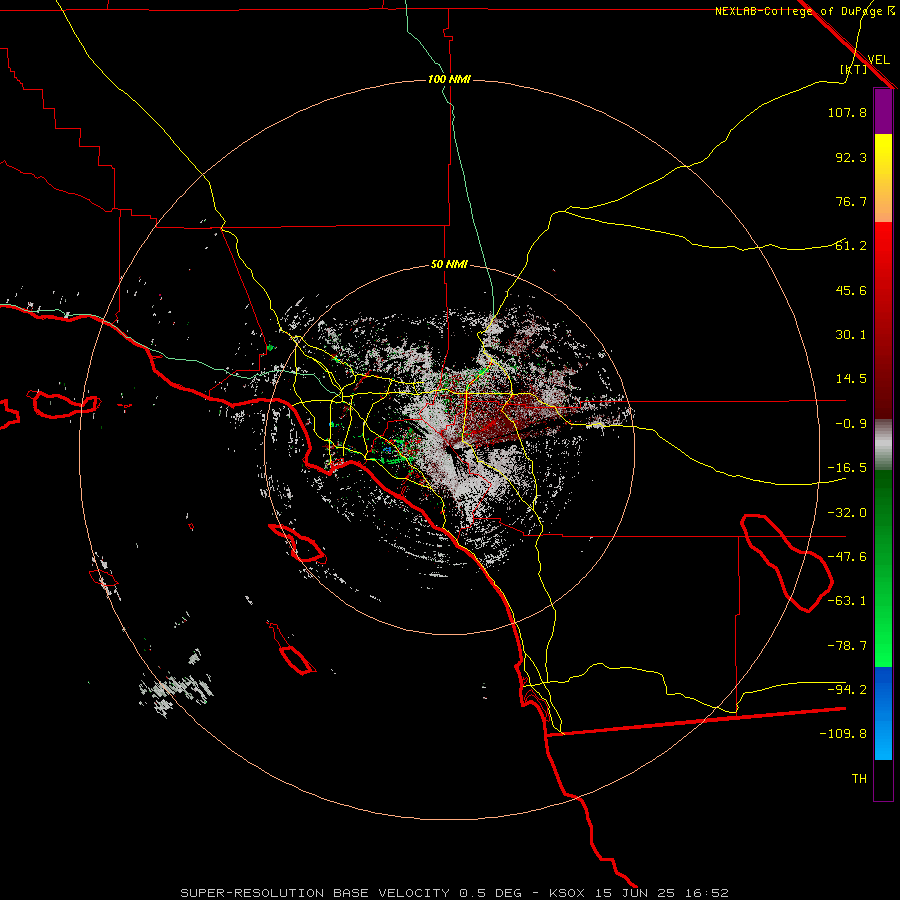Click the 100 NMI range ring label
900x900 pixels.
tap(449, 79)
